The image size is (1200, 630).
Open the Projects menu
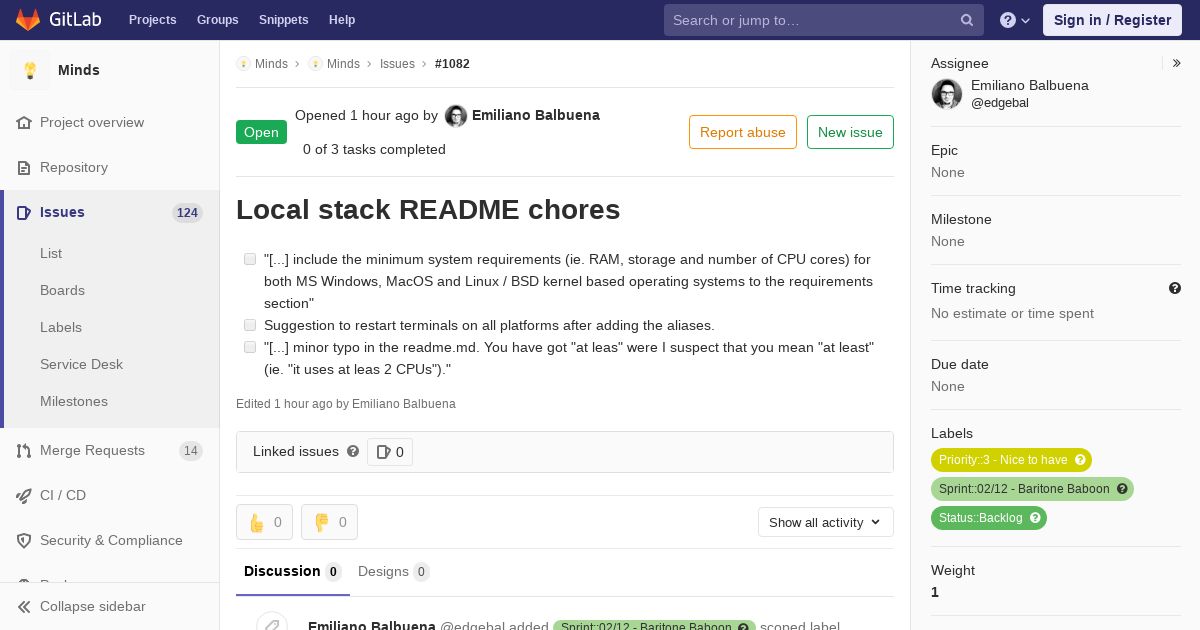pos(152,20)
